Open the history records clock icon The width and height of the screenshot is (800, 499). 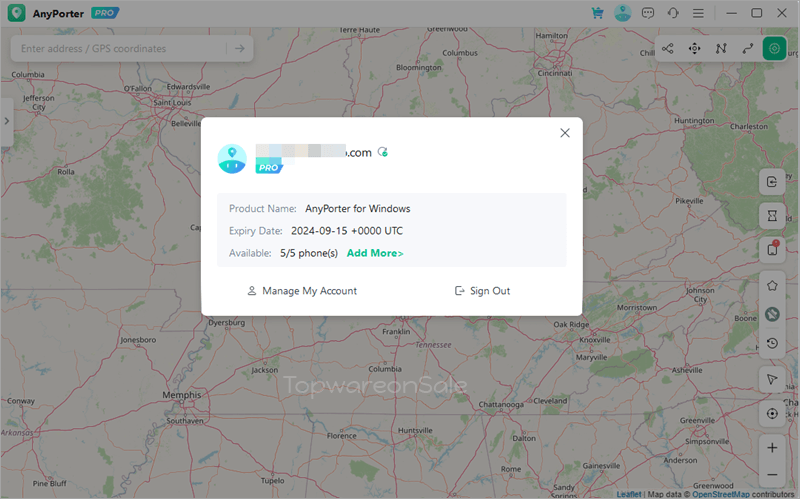[772, 343]
